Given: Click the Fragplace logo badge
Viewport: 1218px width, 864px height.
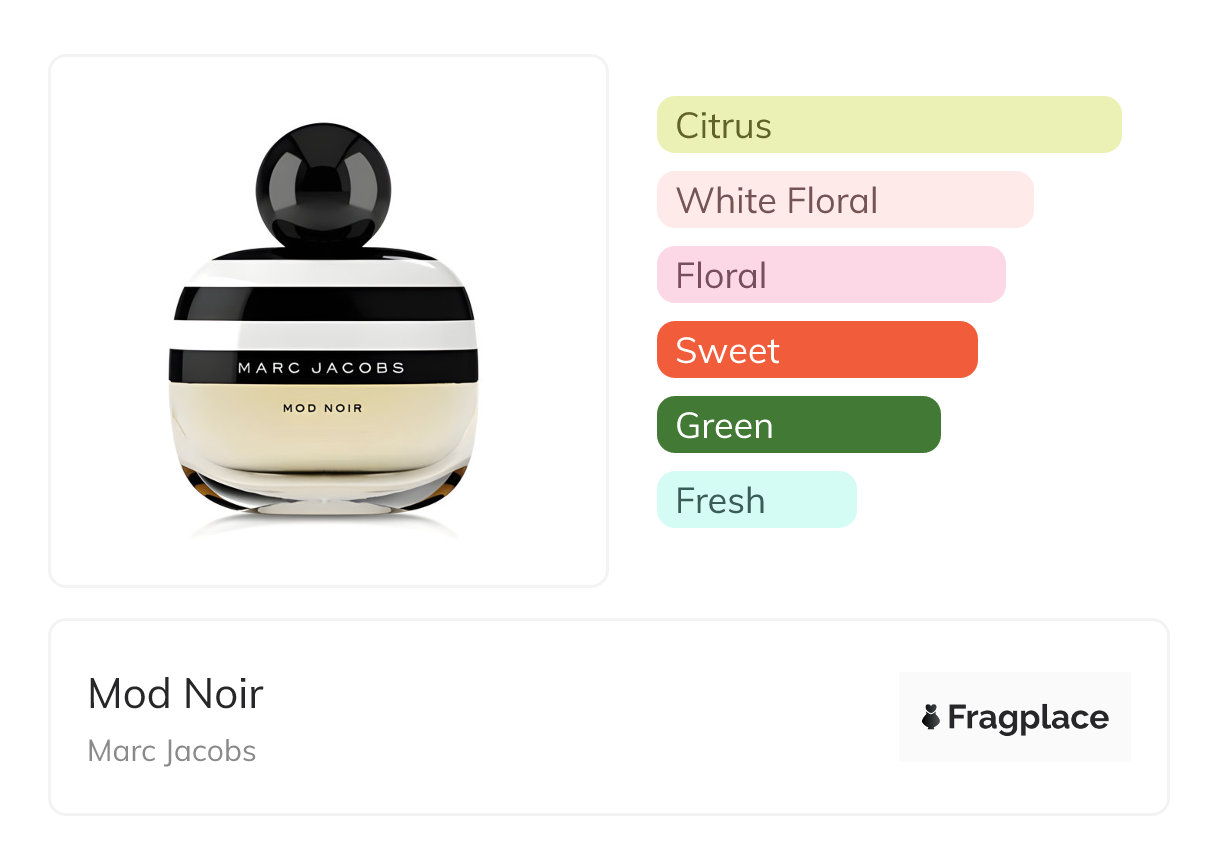Looking at the screenshot, I should click(x=1015, y=717).
